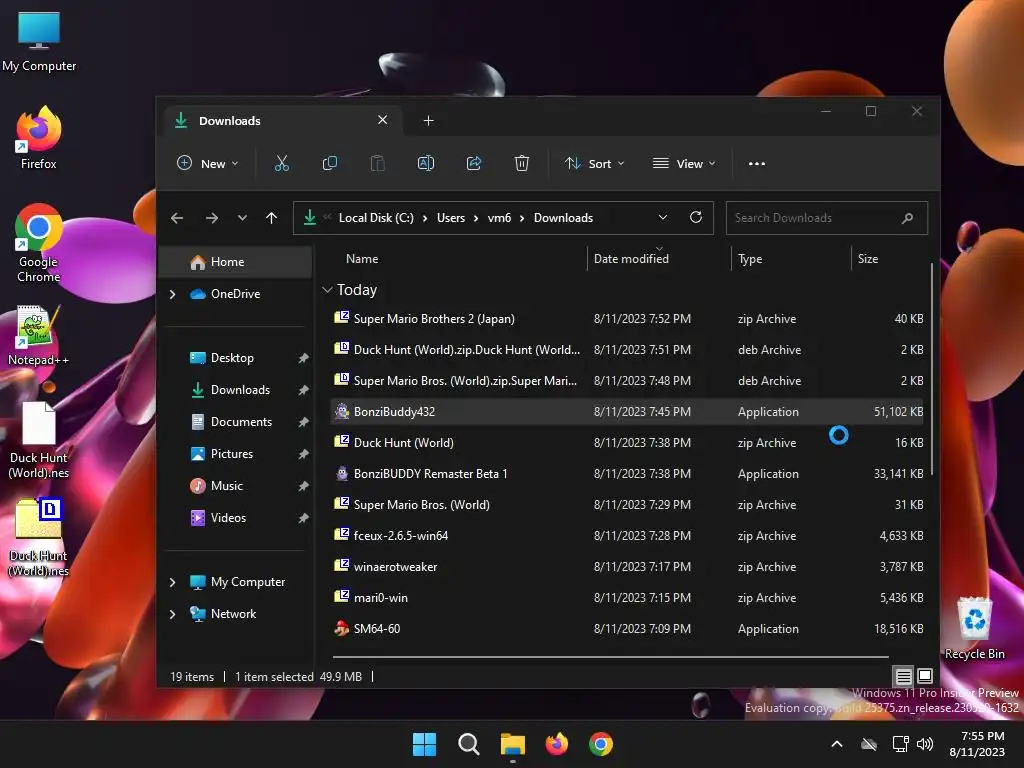
Task: Select fceux-2.6.5-win64 archive
Action: (627, 536)
